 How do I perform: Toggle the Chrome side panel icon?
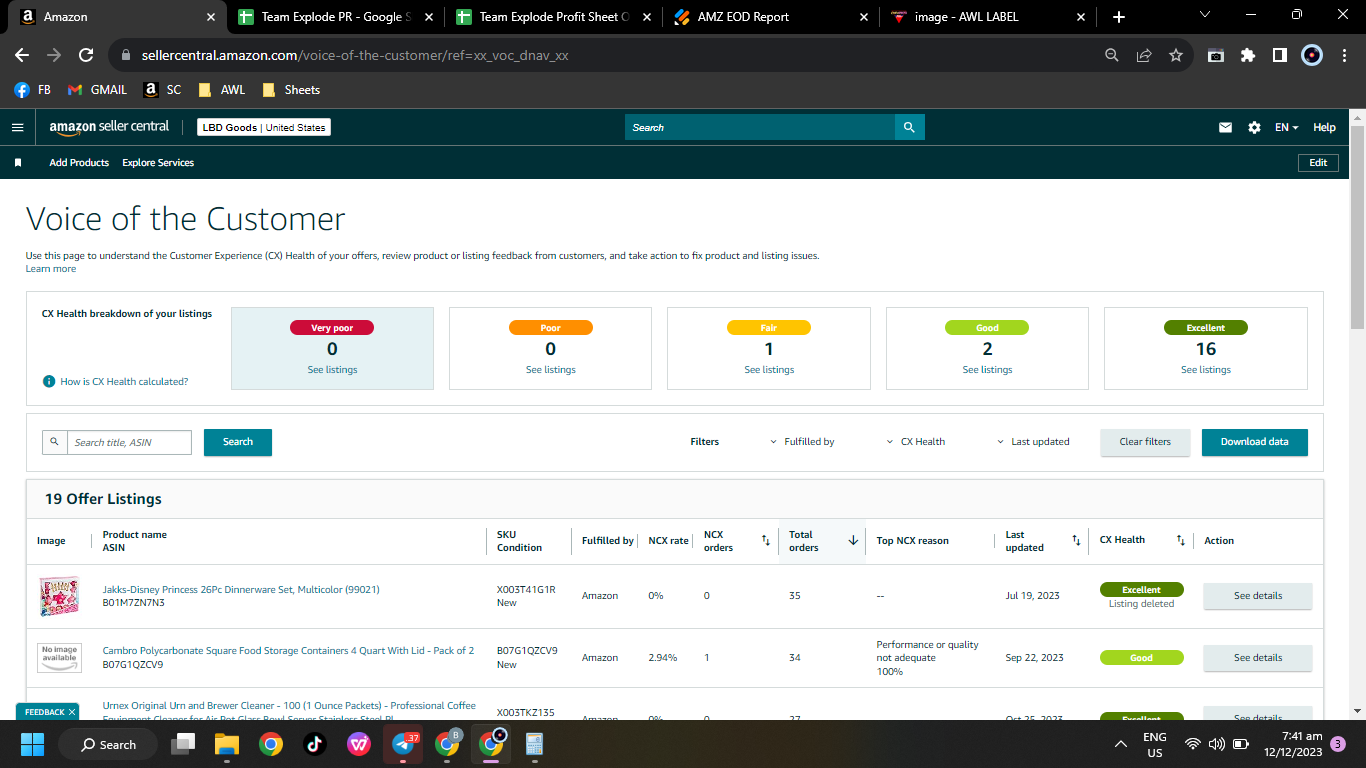pyautogui.click(x=1280, y=56)
